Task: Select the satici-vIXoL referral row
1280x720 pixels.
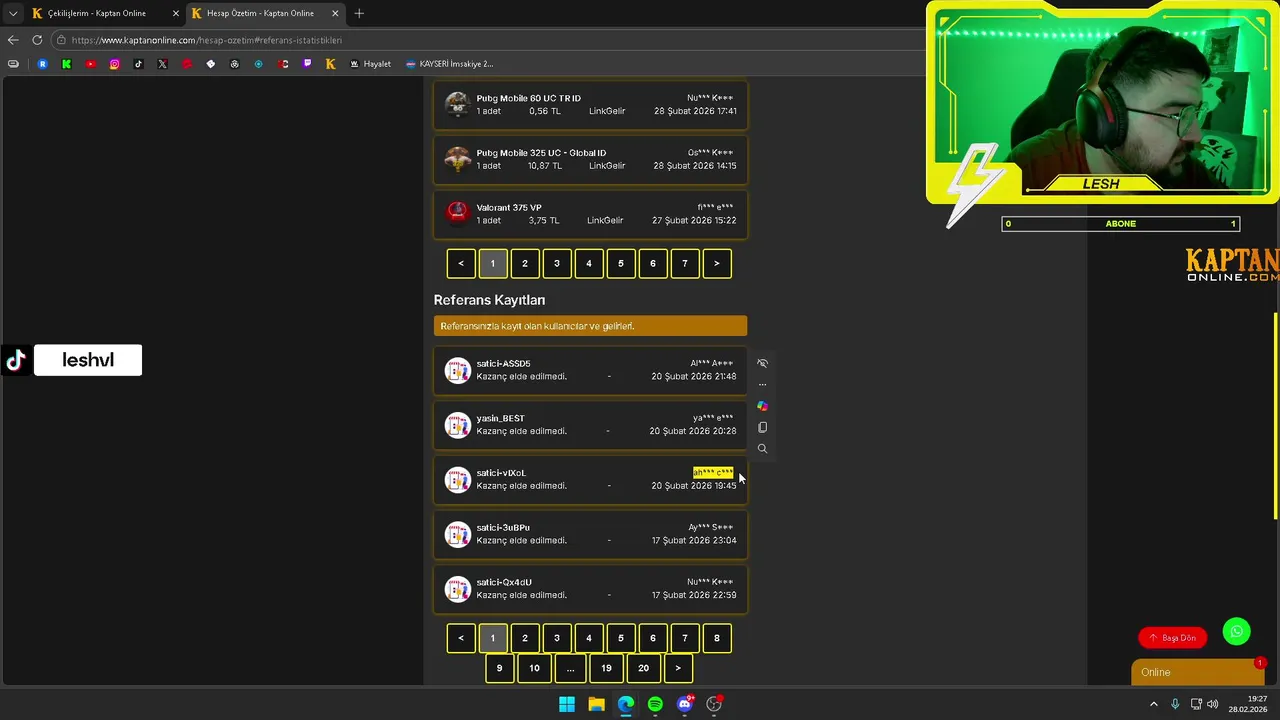Action: 590,479
